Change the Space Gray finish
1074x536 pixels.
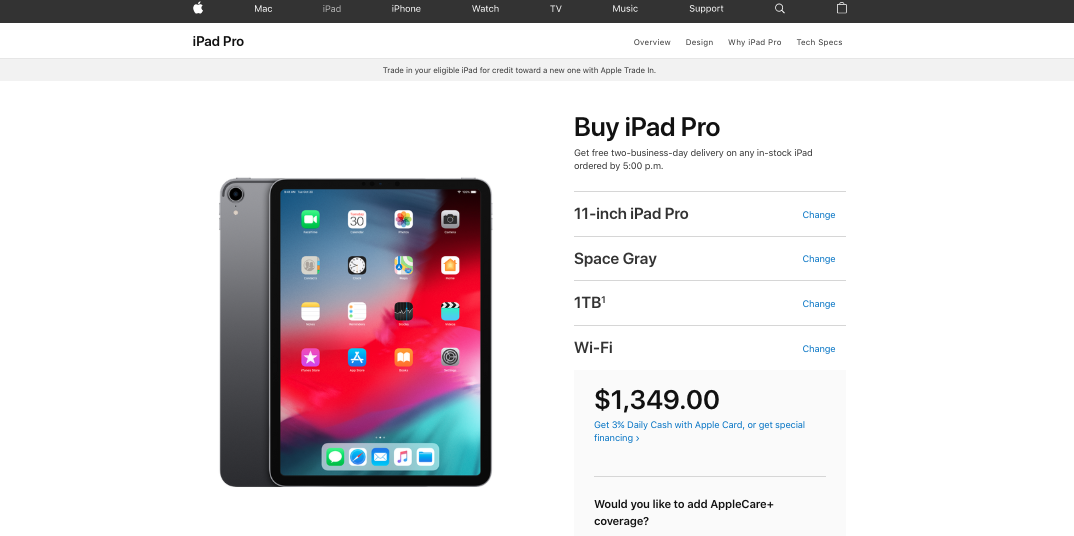819,259
